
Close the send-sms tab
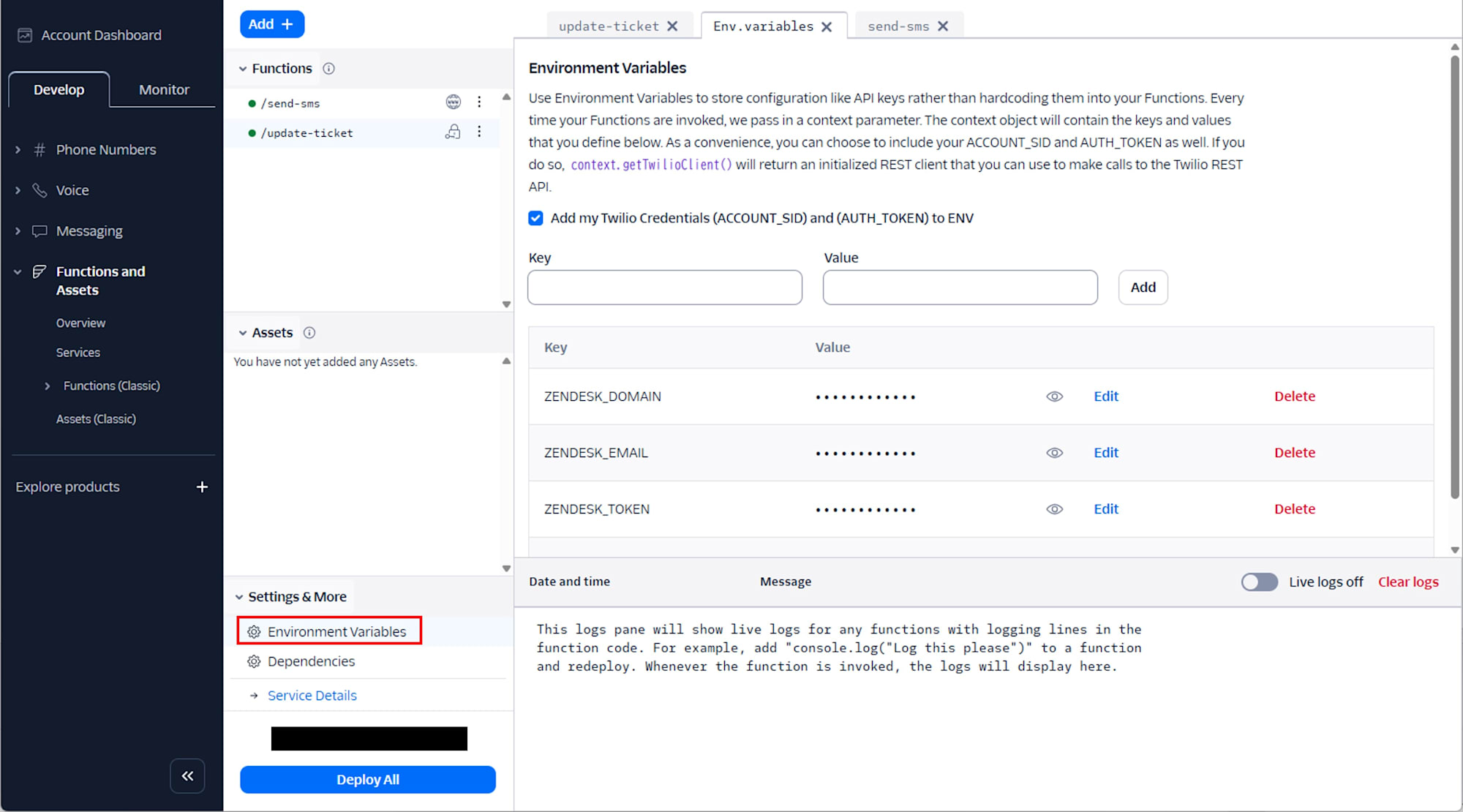pyautogui.click(x=943, y=26)
